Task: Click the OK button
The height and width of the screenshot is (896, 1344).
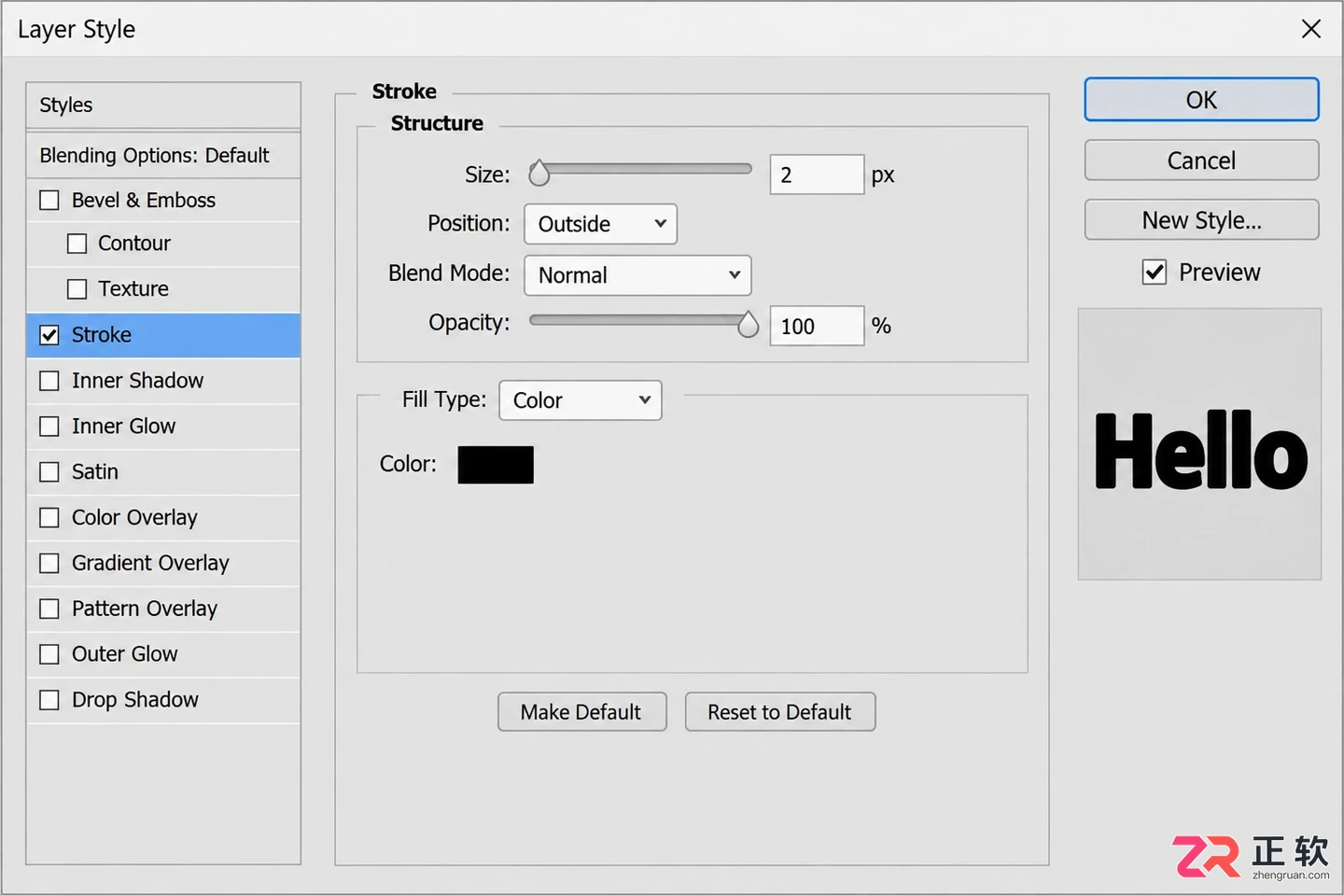Action: pos(1201,100)
